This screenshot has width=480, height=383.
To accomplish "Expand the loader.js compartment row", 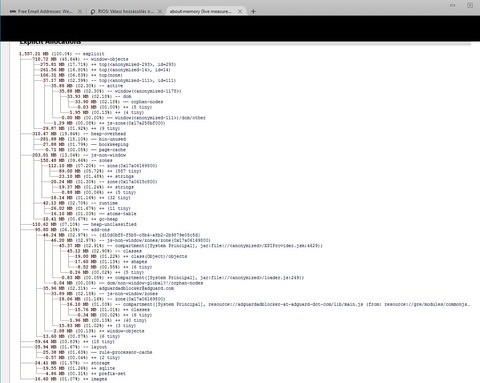I will click(183, 278).
